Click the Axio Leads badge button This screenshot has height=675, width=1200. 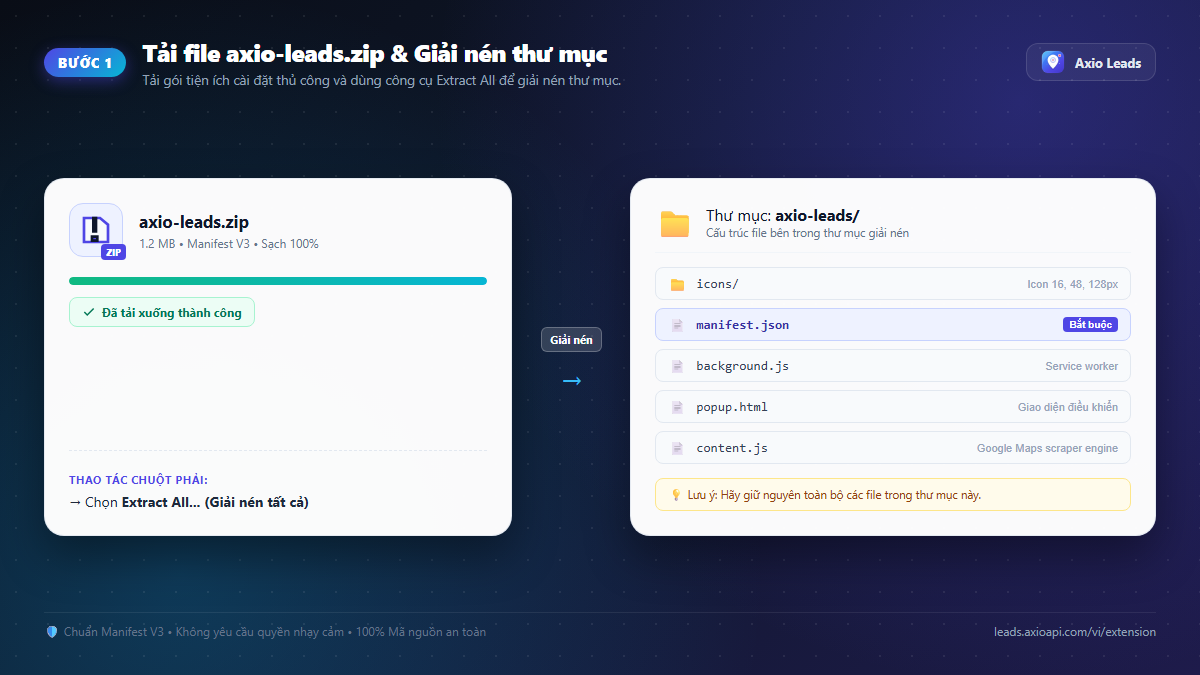click(x=1091, y=62)
